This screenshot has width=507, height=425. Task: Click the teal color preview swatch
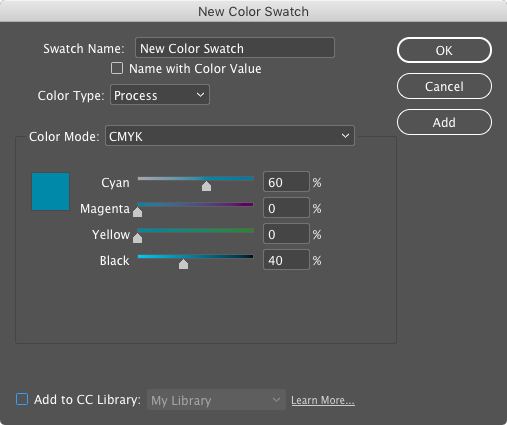pyautogui.click(x=50, y=192)
